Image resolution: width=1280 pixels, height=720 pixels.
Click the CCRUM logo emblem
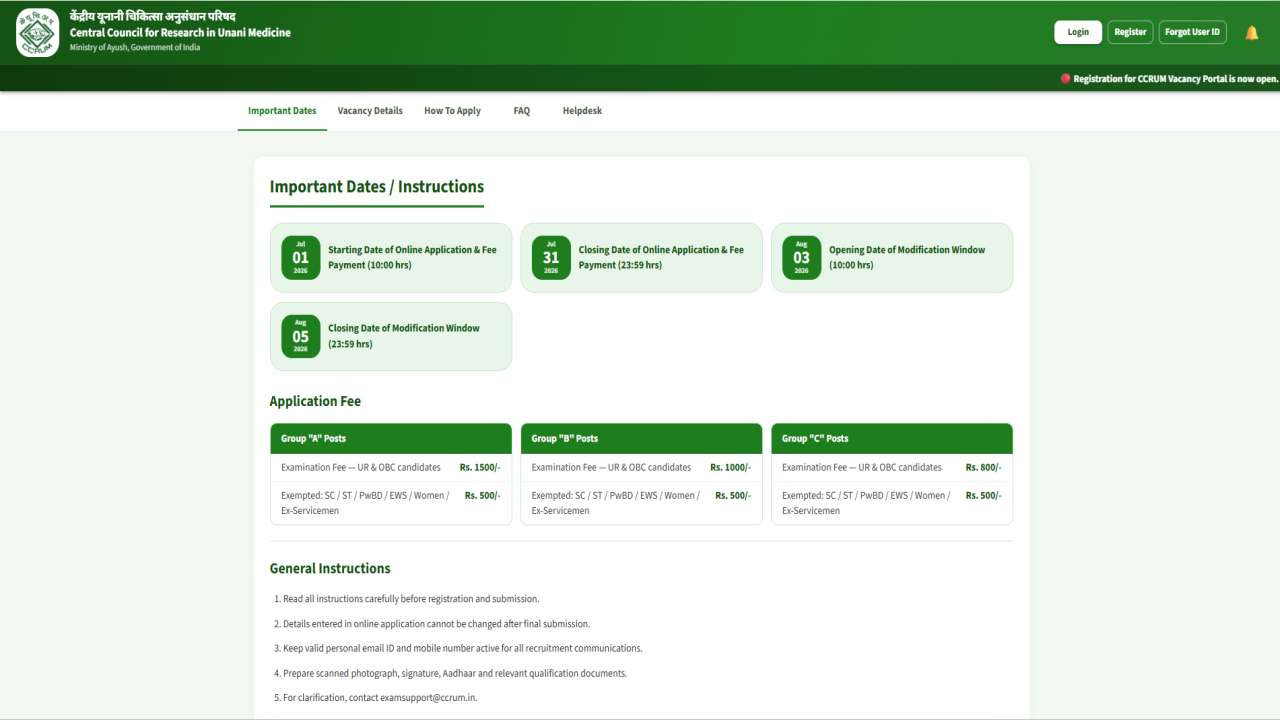pyautogui.click(x=38, y=33)
